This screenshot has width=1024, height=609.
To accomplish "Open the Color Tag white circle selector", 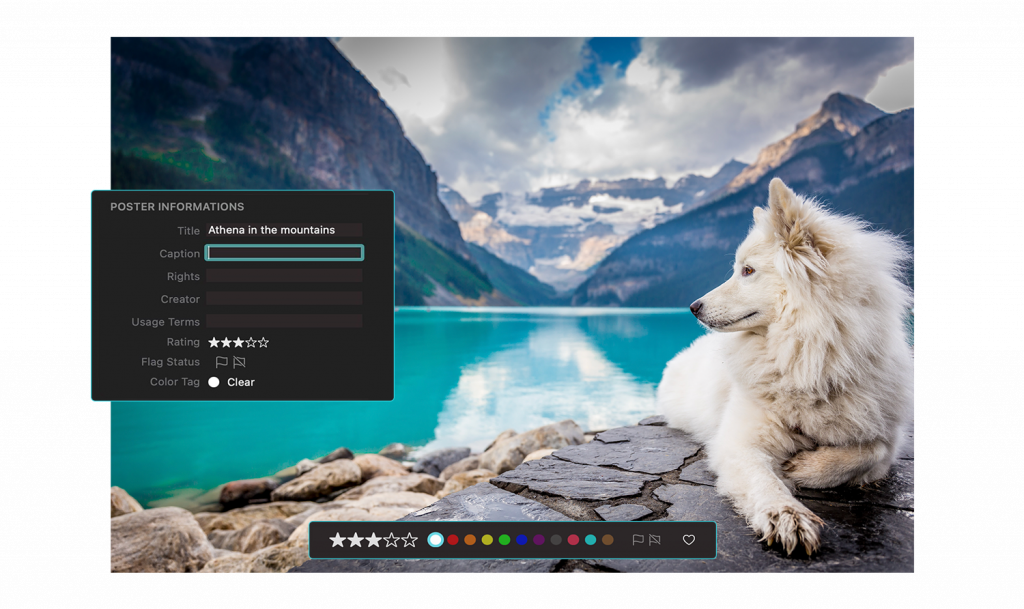I will click(214, 382).
